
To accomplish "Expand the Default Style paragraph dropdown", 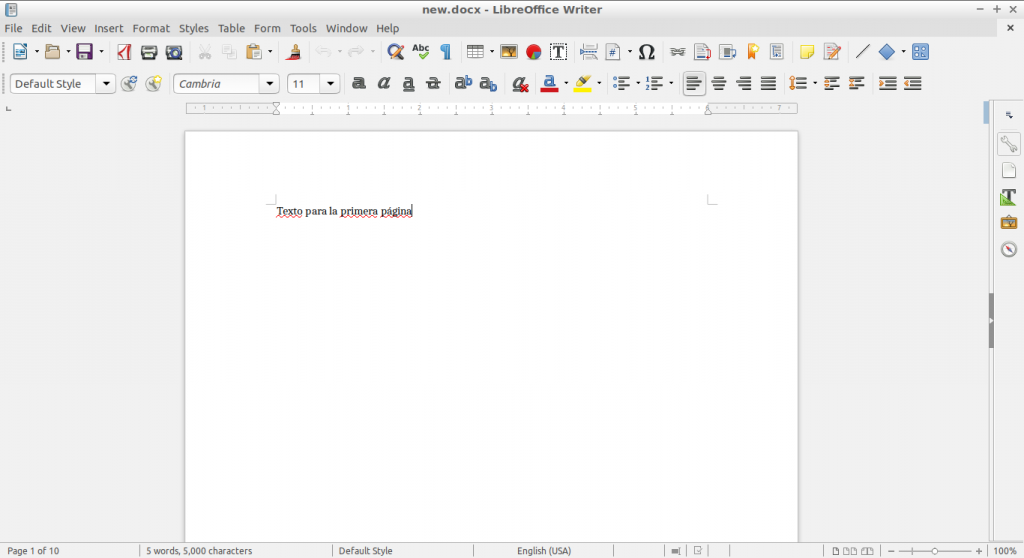I will tap(106, 84).
